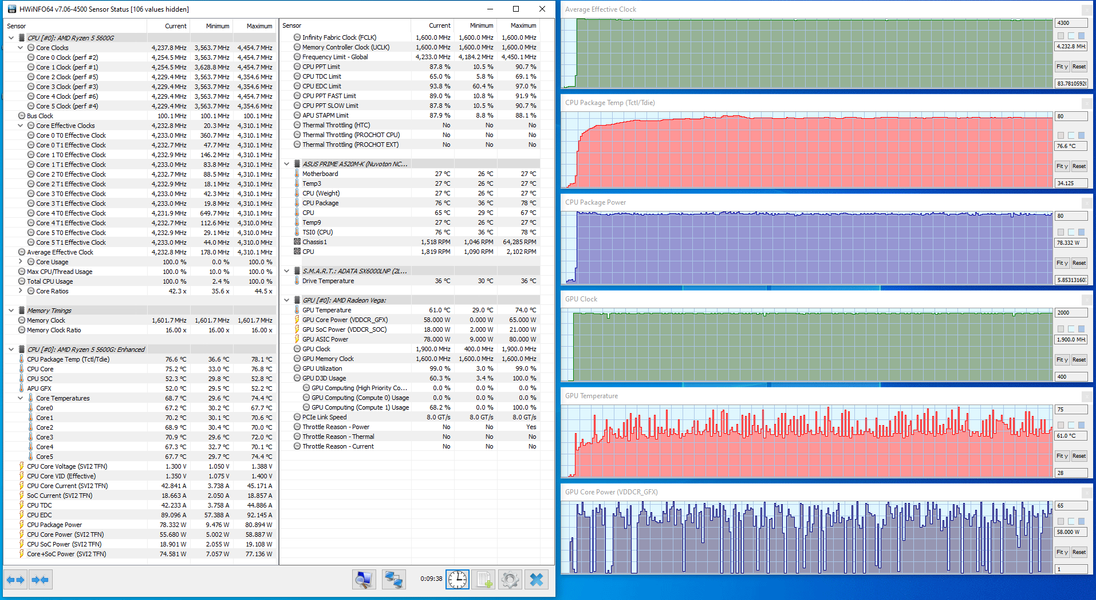
Task: Click the network computers remote monitoring icon
Action: tap(394, 580)
